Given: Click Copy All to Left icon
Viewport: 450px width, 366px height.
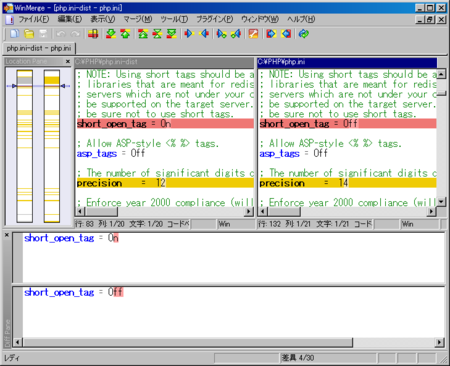Looking at the screenshot, I should click(x=286, y=34).
